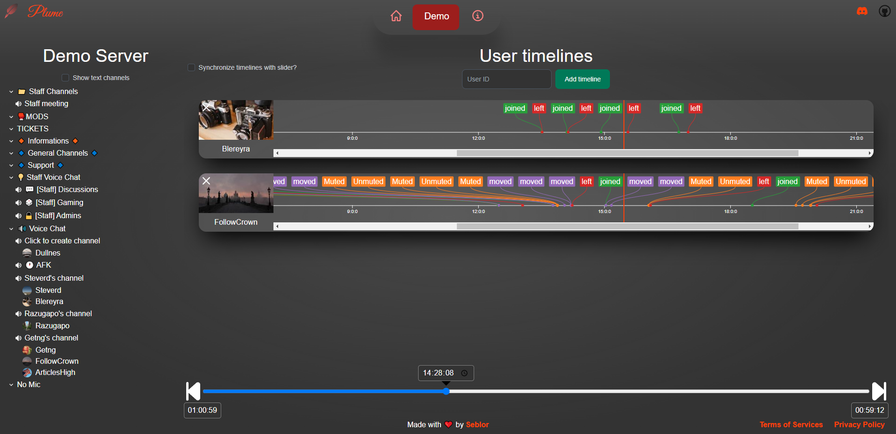Open the GitHub repository icon
This screenshot has width=896, height=434.
884,11
